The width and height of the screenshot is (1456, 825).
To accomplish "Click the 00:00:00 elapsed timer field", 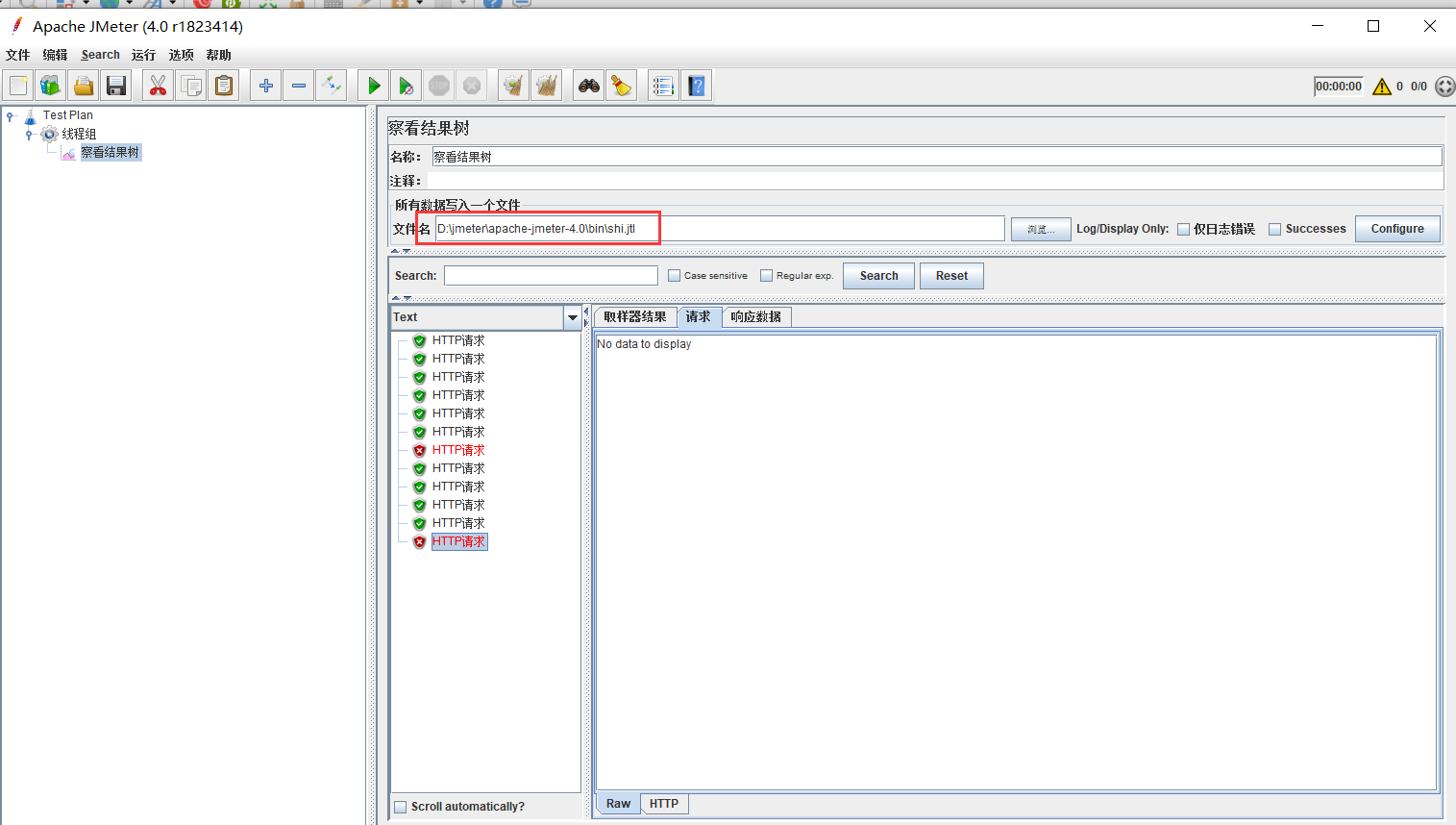I will (1339, 87).
